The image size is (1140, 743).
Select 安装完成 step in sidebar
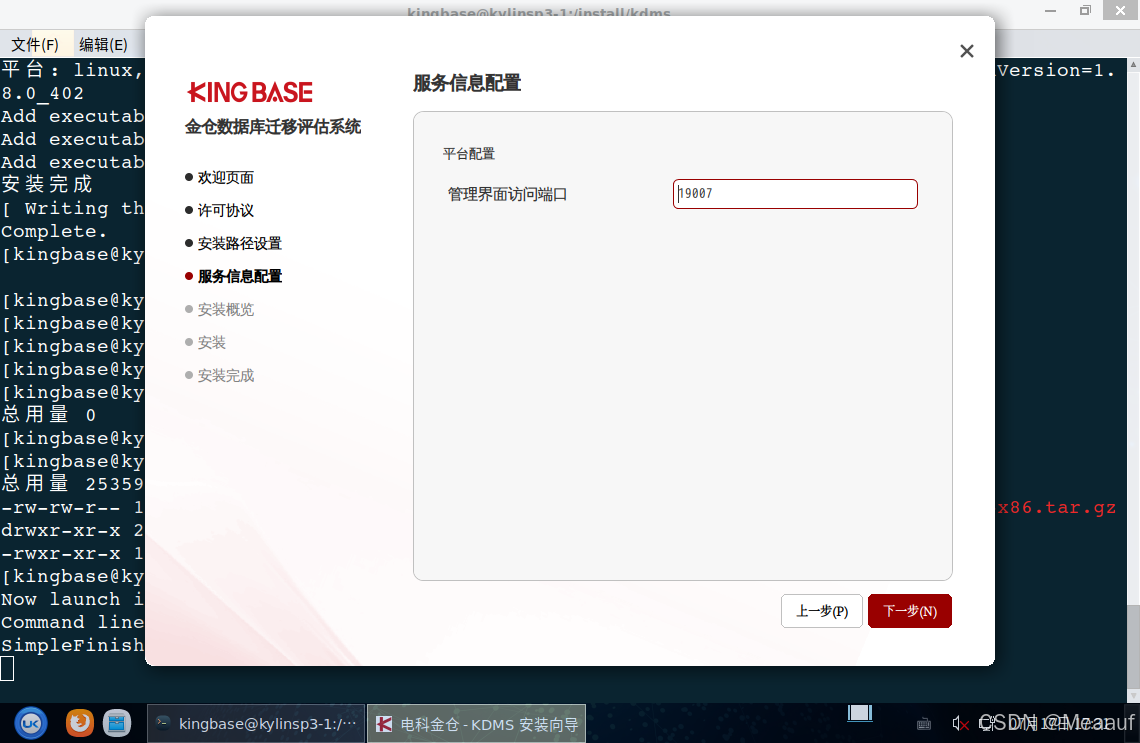220,376
